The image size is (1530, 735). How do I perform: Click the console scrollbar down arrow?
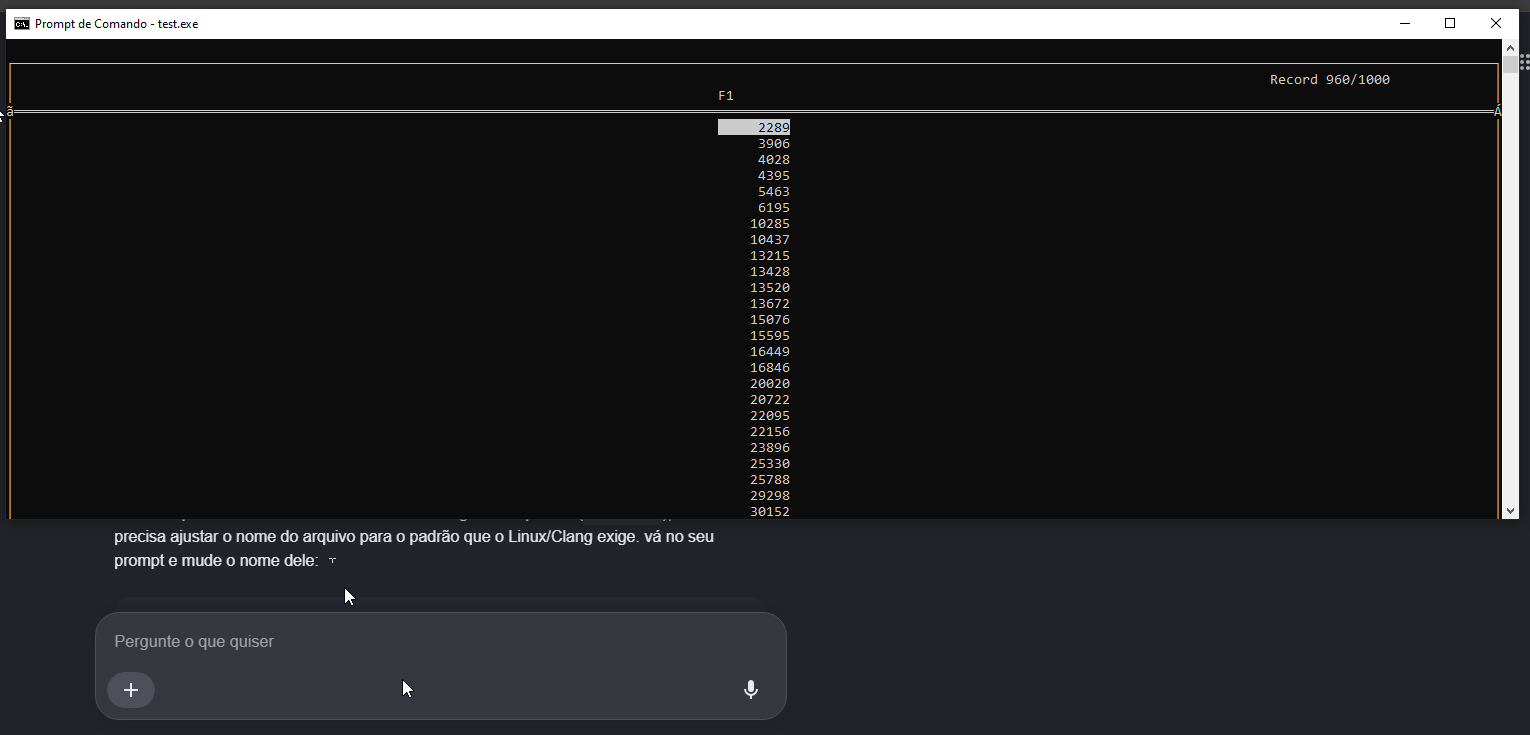point(1510,511)
